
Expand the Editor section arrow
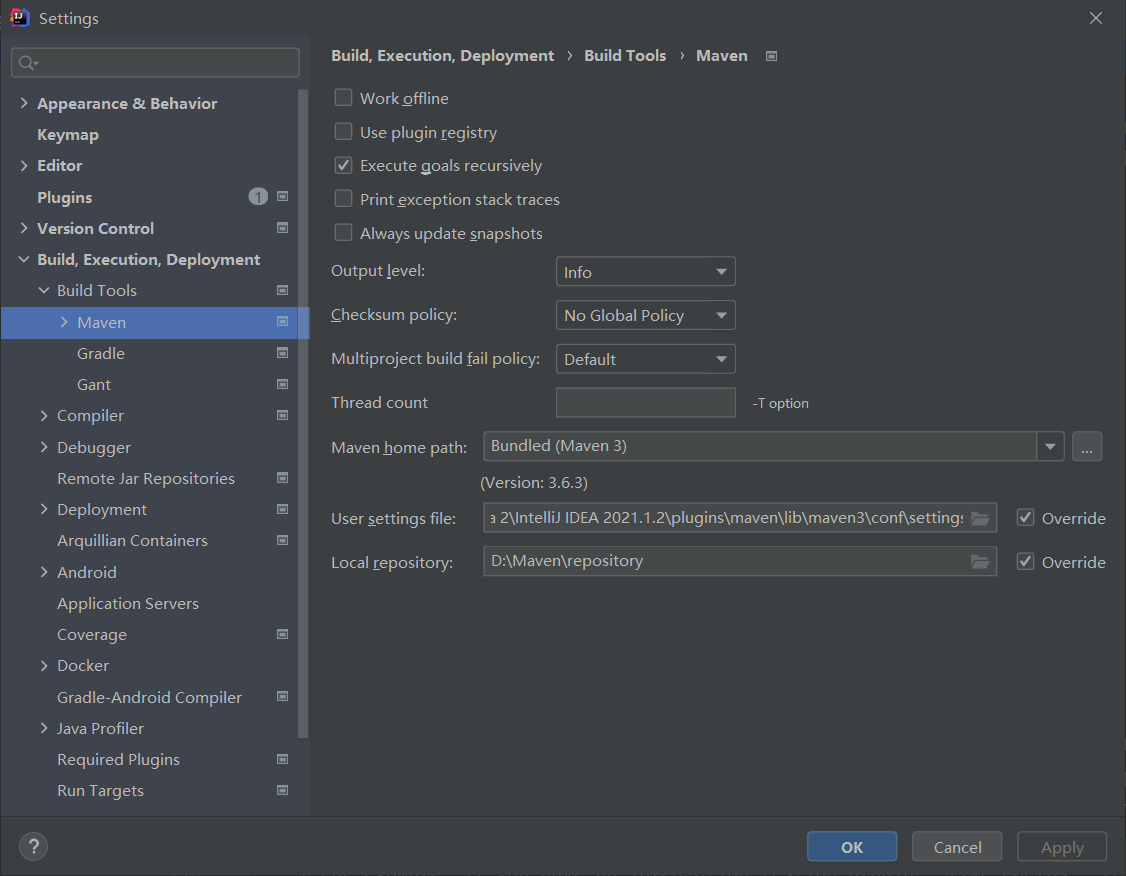[24, 165]
